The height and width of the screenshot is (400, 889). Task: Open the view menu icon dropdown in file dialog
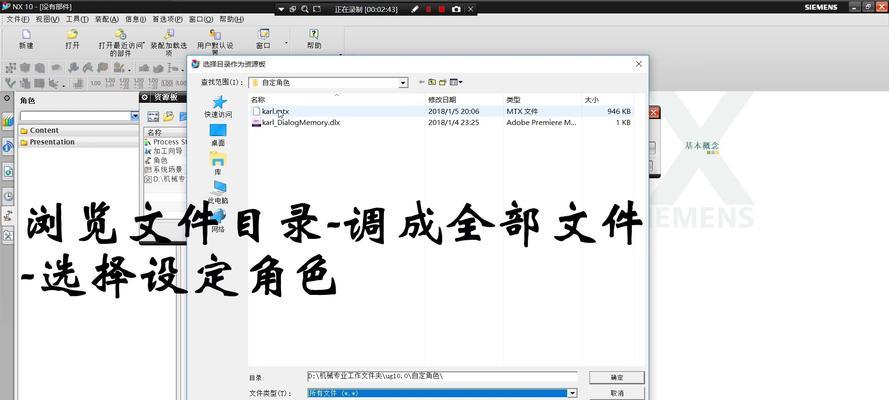[x=456, y=82]
